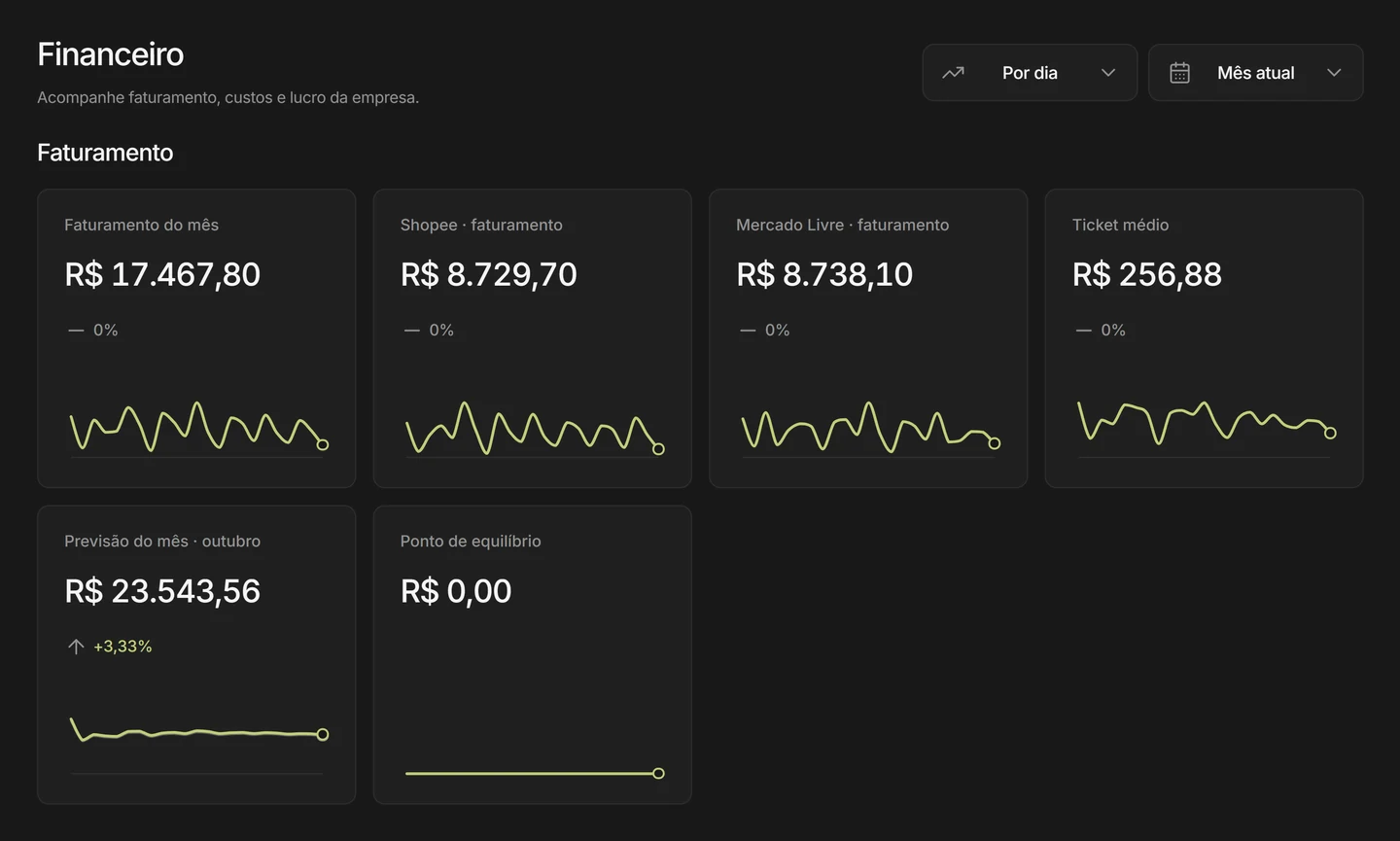The height and width of the screenshot is (841, 1400).
Task: Click the "Financeiro" page heading
Action: pyautogui.click(x=111, y=54)
